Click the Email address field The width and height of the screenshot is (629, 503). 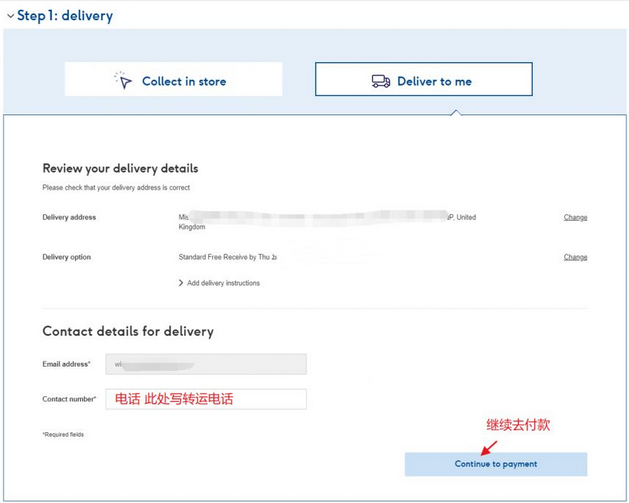point(206,364)
